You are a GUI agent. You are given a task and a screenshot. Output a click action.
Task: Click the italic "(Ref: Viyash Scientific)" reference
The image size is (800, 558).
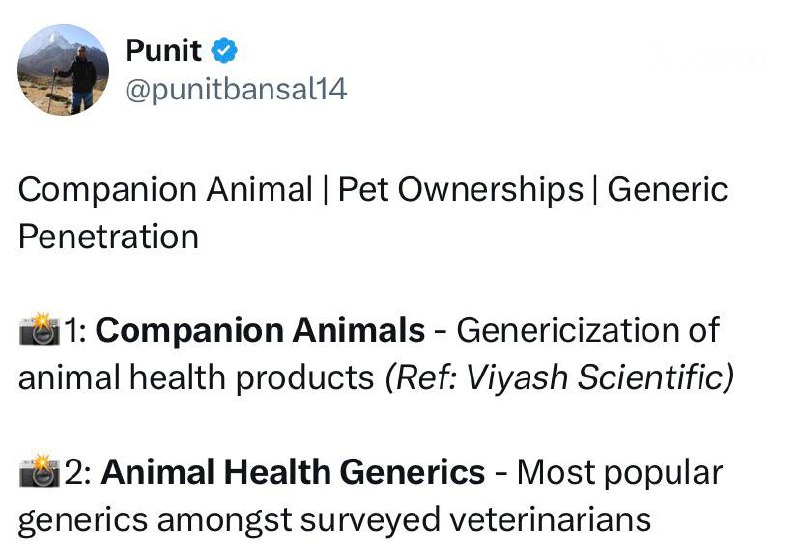[x=559, y=378]
